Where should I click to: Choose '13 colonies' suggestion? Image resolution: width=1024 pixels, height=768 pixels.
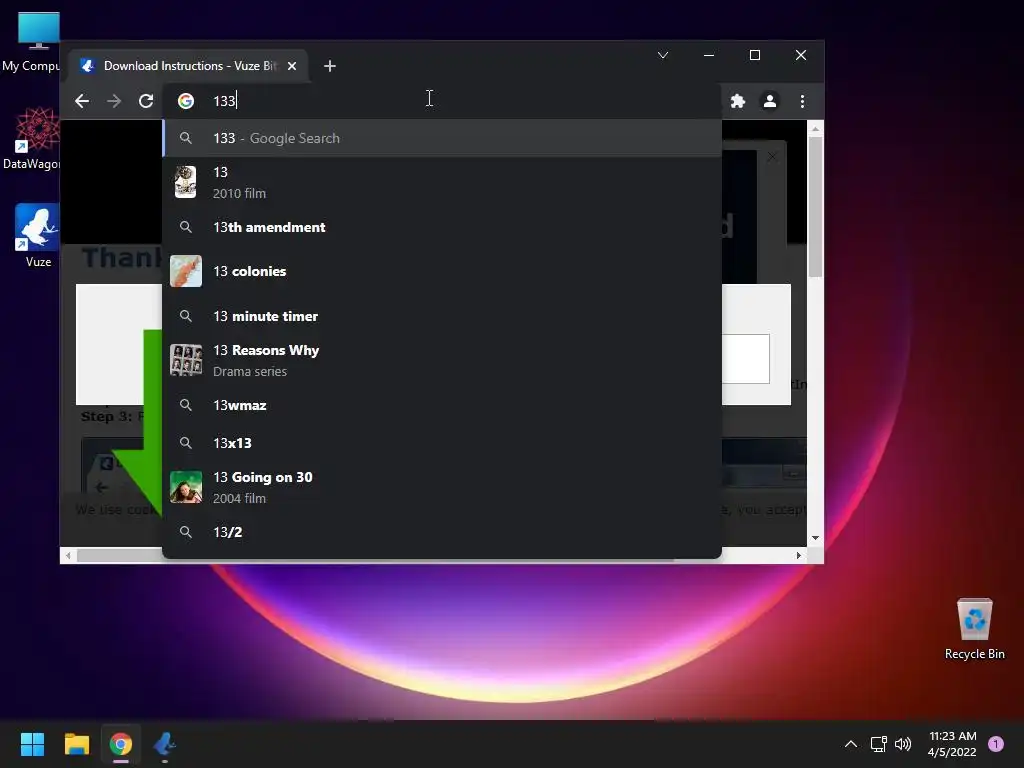(x=442, y=271)
